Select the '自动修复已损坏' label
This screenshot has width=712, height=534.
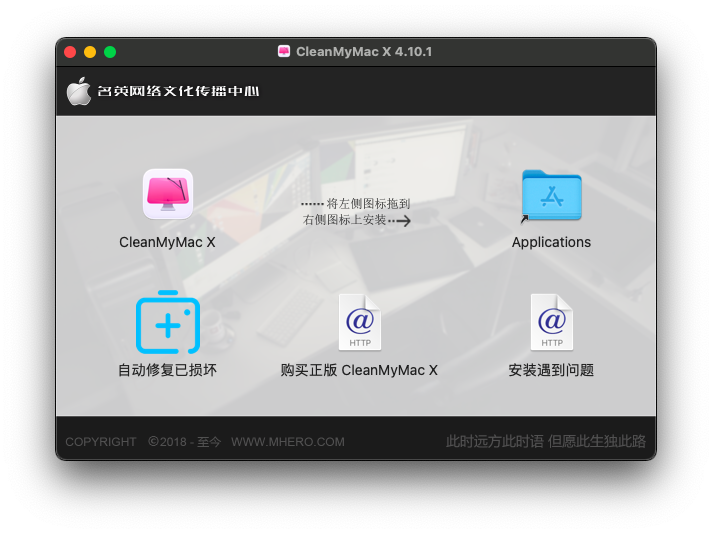pyautogui.click(x=168, y=370)
